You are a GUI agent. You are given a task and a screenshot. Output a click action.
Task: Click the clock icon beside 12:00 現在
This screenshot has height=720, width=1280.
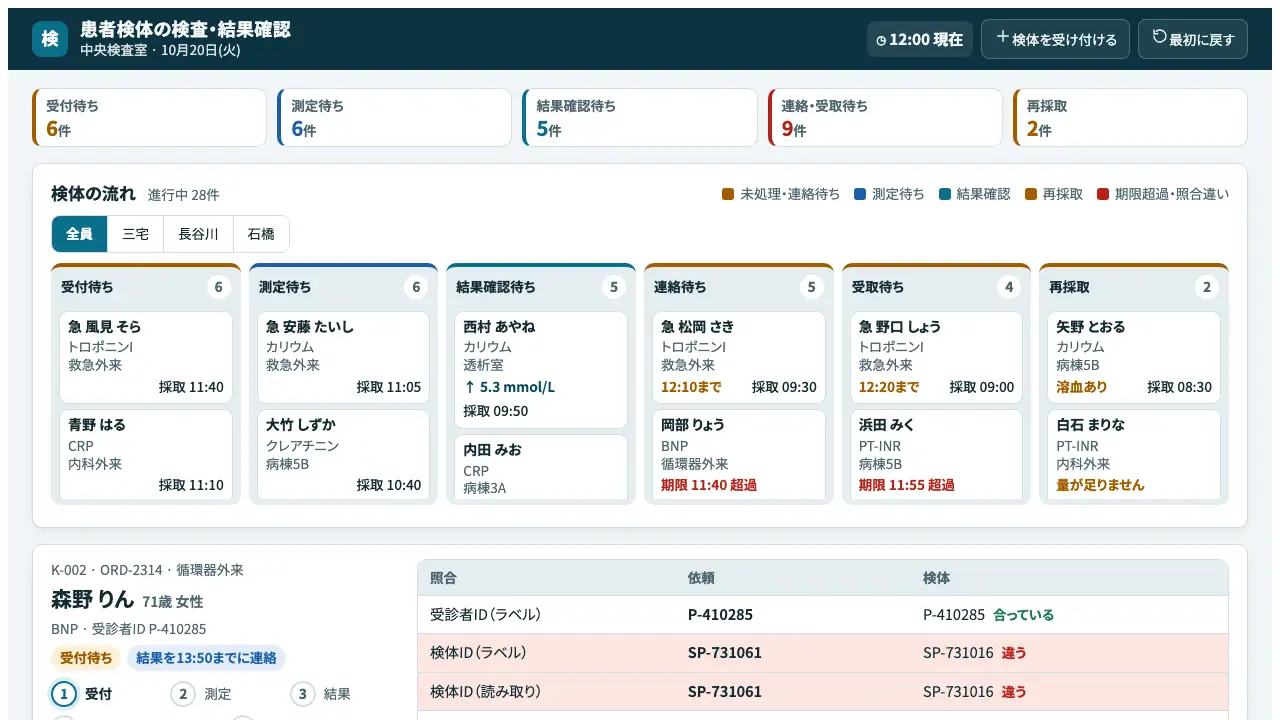click(x=881, y=40)
